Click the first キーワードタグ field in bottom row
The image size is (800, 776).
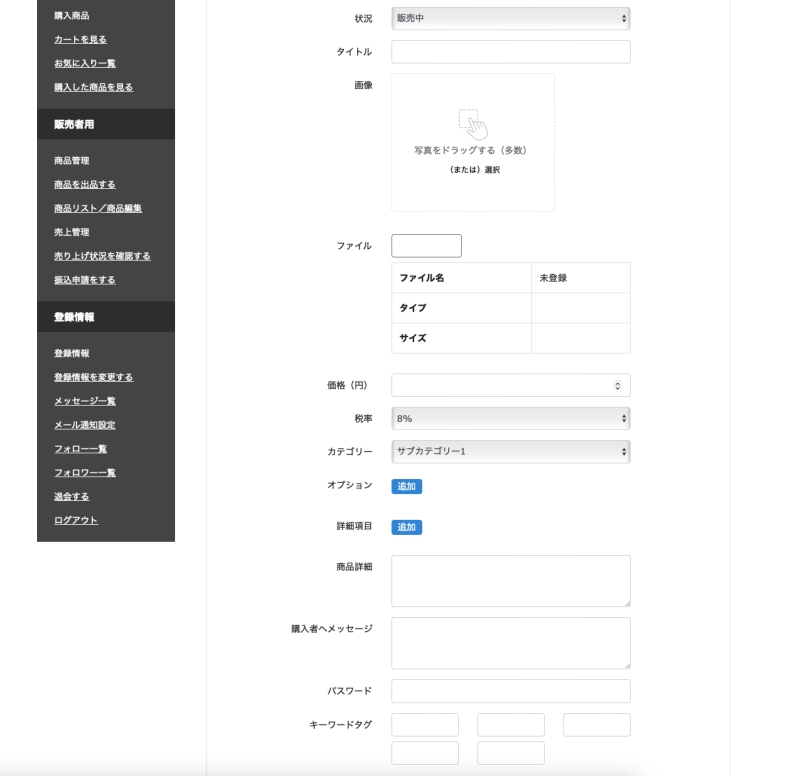pos(425,753)
